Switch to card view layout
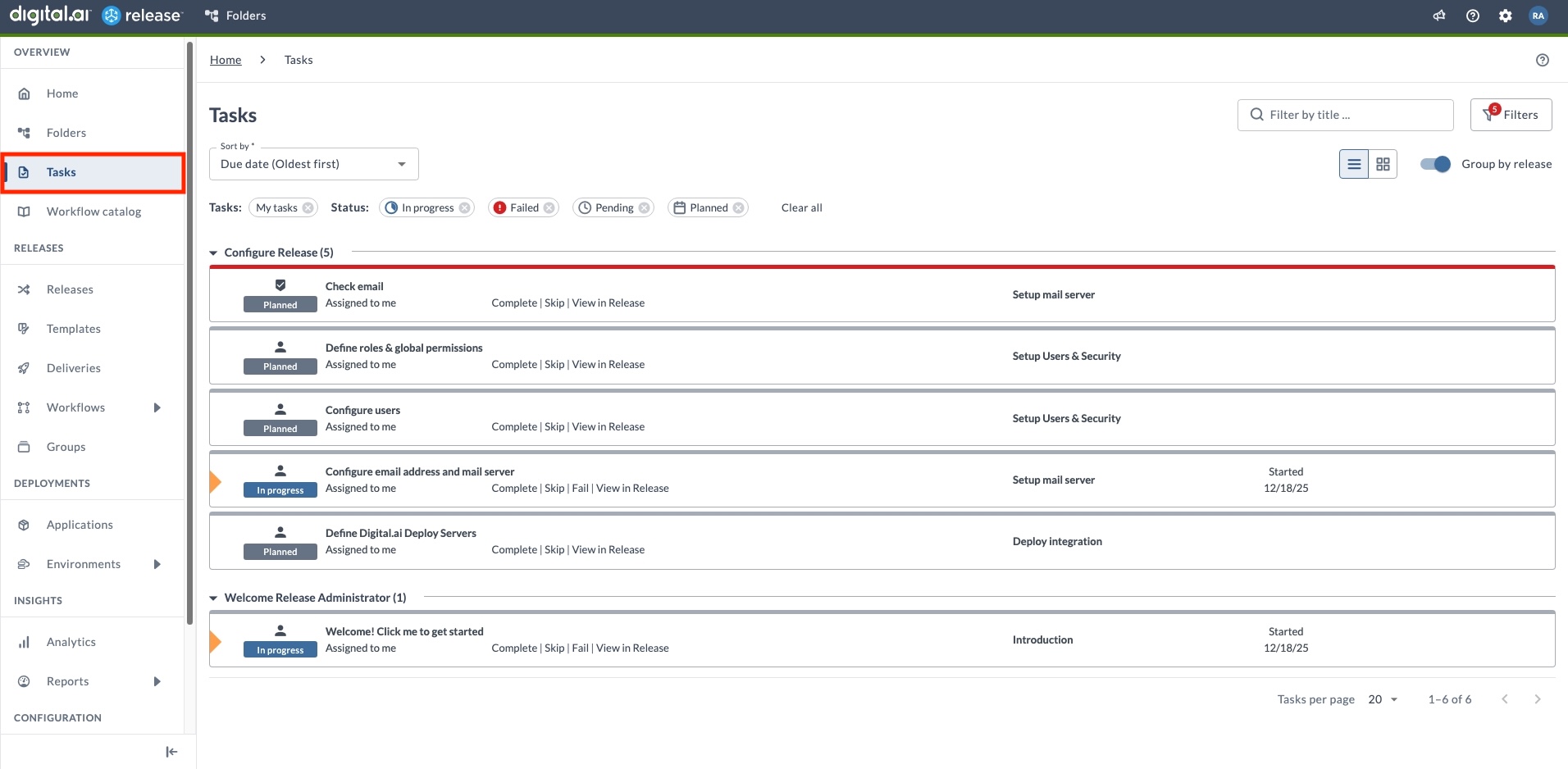The height and width of the screenshot is (769, 1568). tap(1383, 164)
